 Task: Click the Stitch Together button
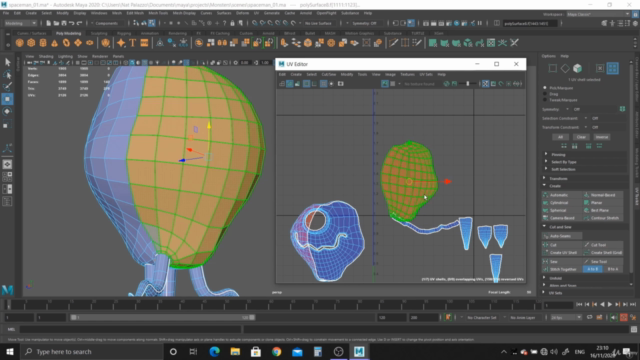562,269
